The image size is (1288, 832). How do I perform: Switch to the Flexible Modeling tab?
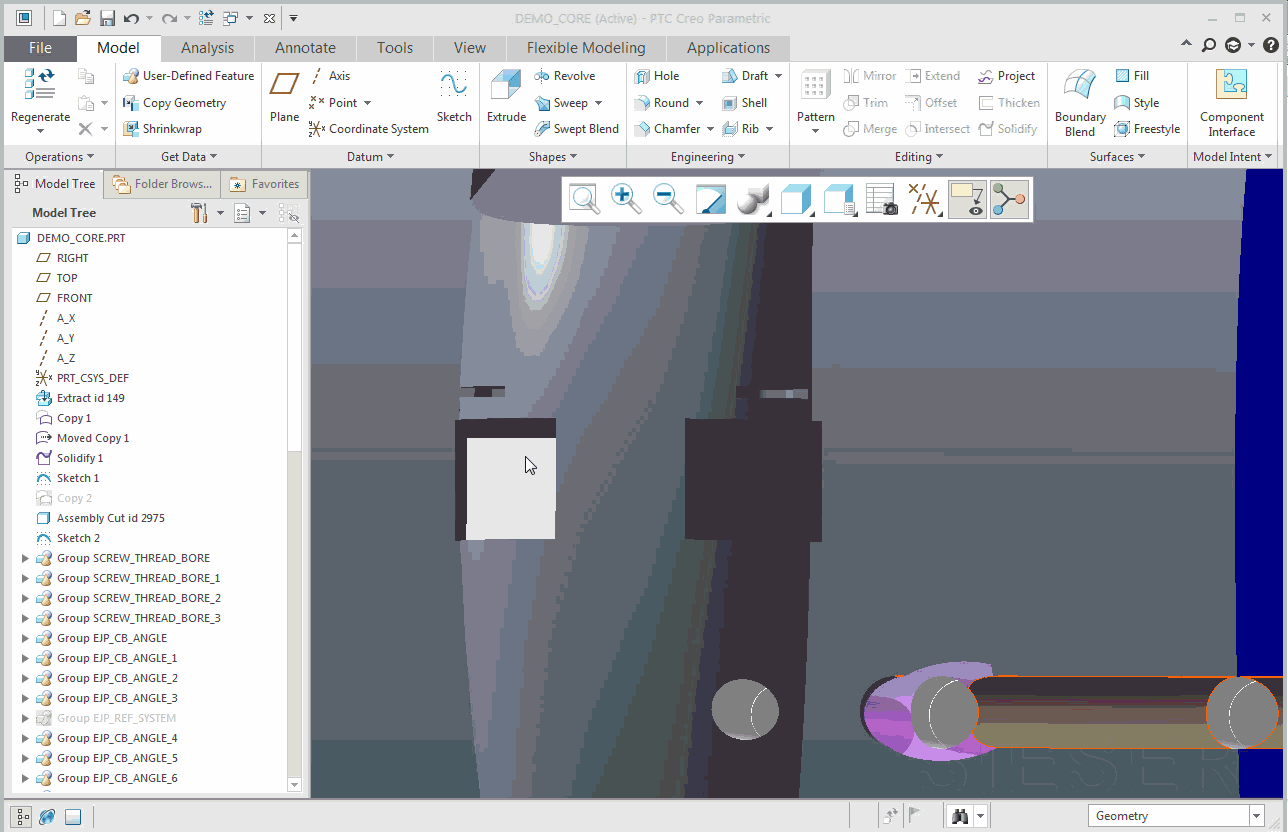(586, 48)
